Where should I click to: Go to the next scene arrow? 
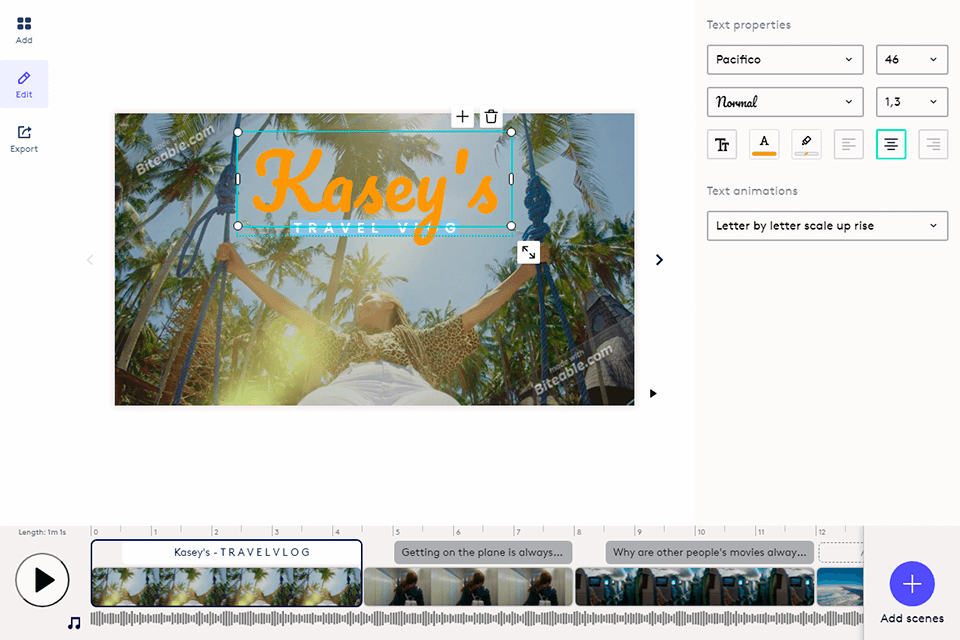tap(659, 260)
